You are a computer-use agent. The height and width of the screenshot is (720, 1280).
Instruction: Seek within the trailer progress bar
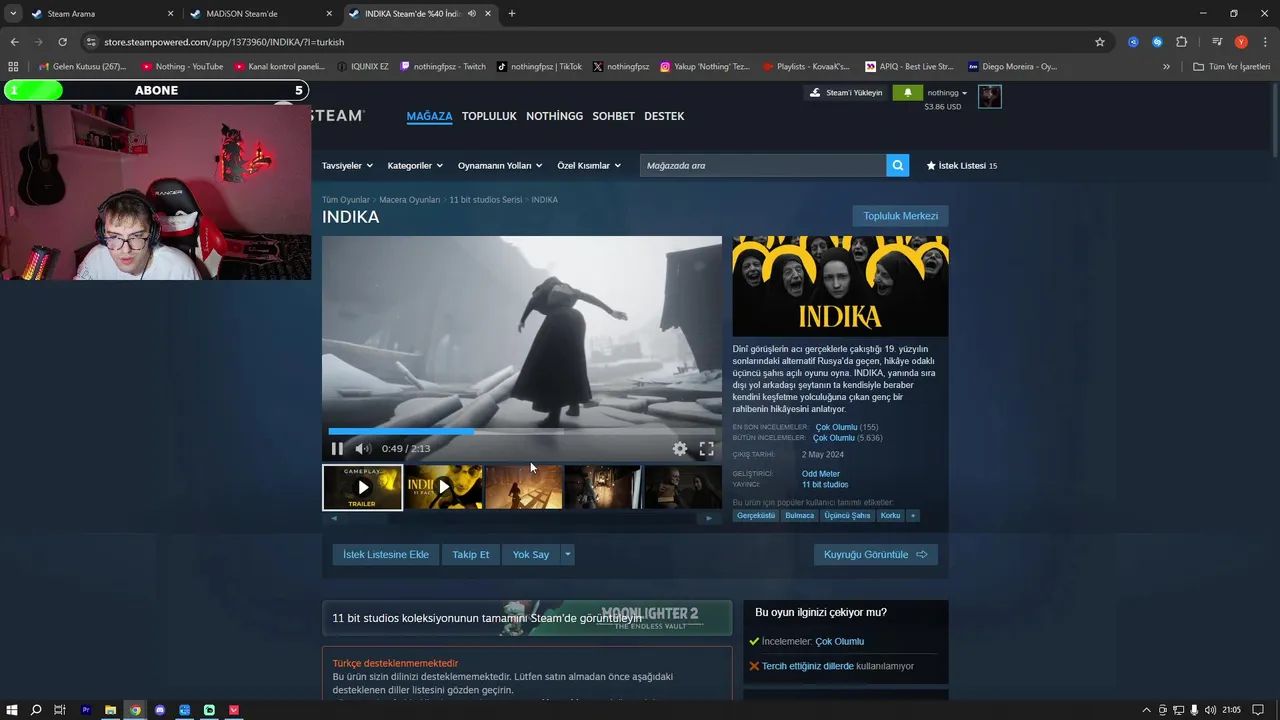(521, 432)
